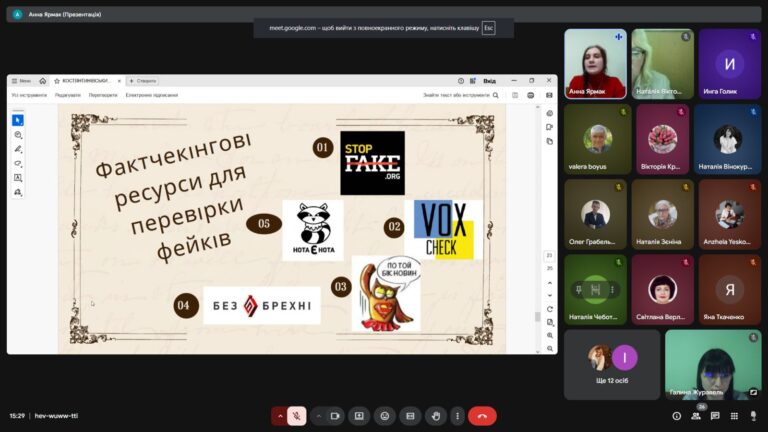Select the КОСТЯНТИНІВСЬКИЙ document tab
Screen dimensions: 768x432
pyautogui.click(x=87, y=81)
